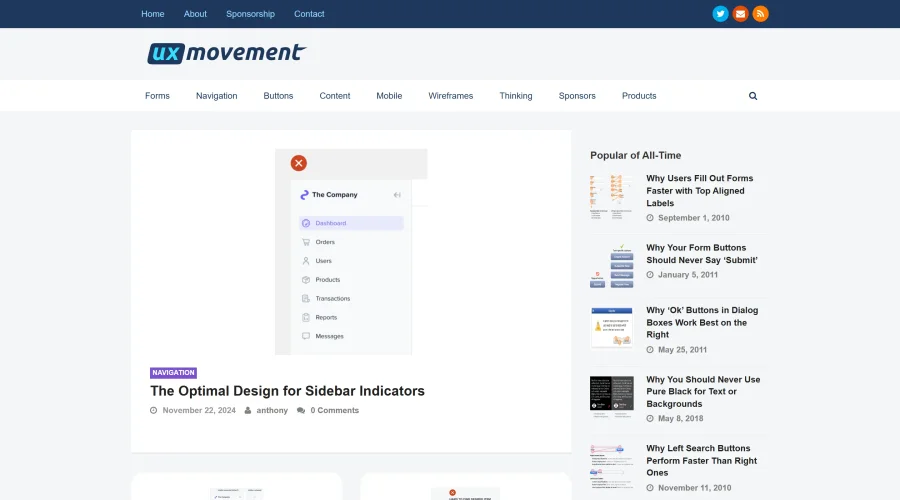Viewport: 900px width, 500px height.
Task: Open the Contact page
Action: 309,14
